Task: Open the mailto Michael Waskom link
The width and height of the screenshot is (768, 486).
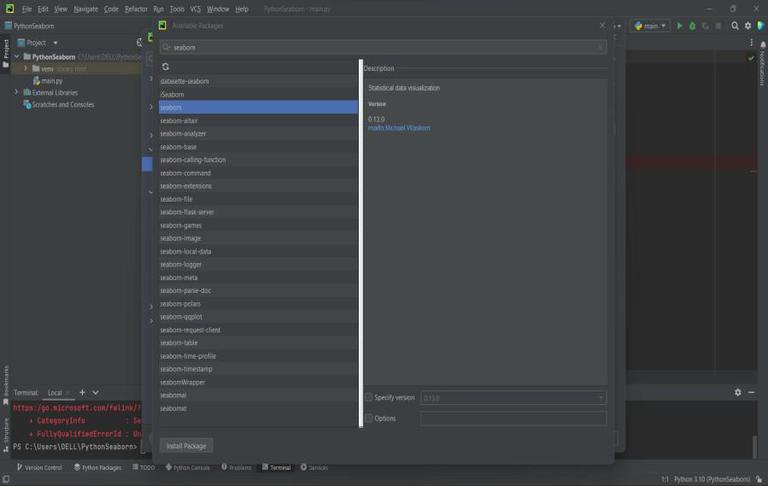Action: pos(399,128)
